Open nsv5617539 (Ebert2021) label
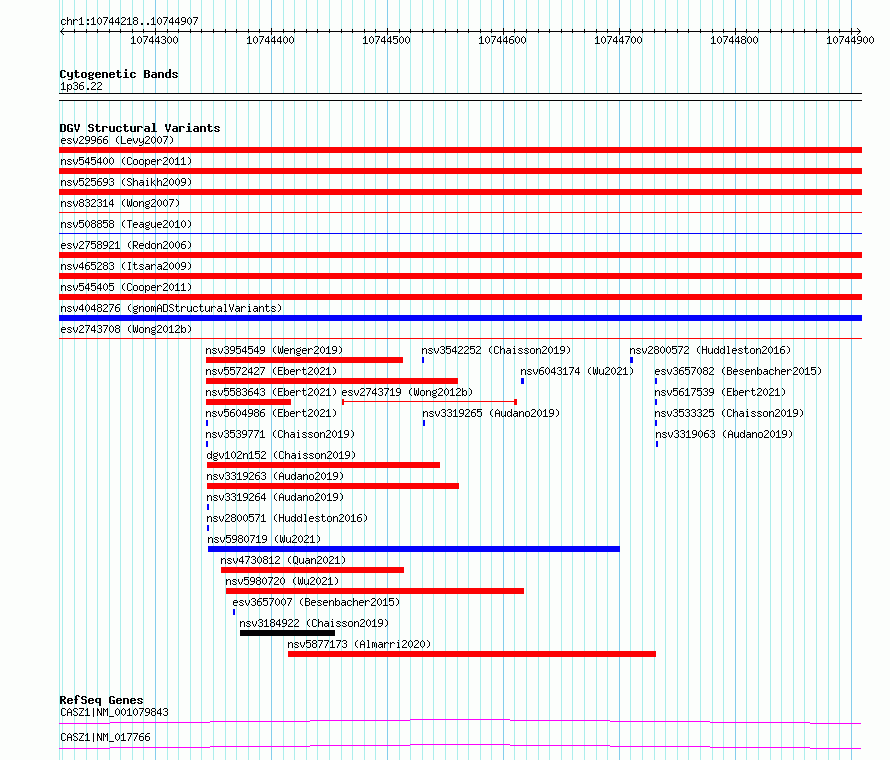Image resolution: width=890 pixels, height=760 pixels. point(720,392)
